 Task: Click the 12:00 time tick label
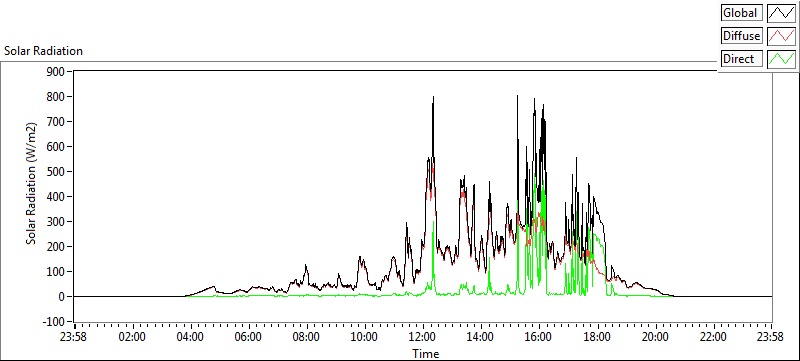coord(423,337)
